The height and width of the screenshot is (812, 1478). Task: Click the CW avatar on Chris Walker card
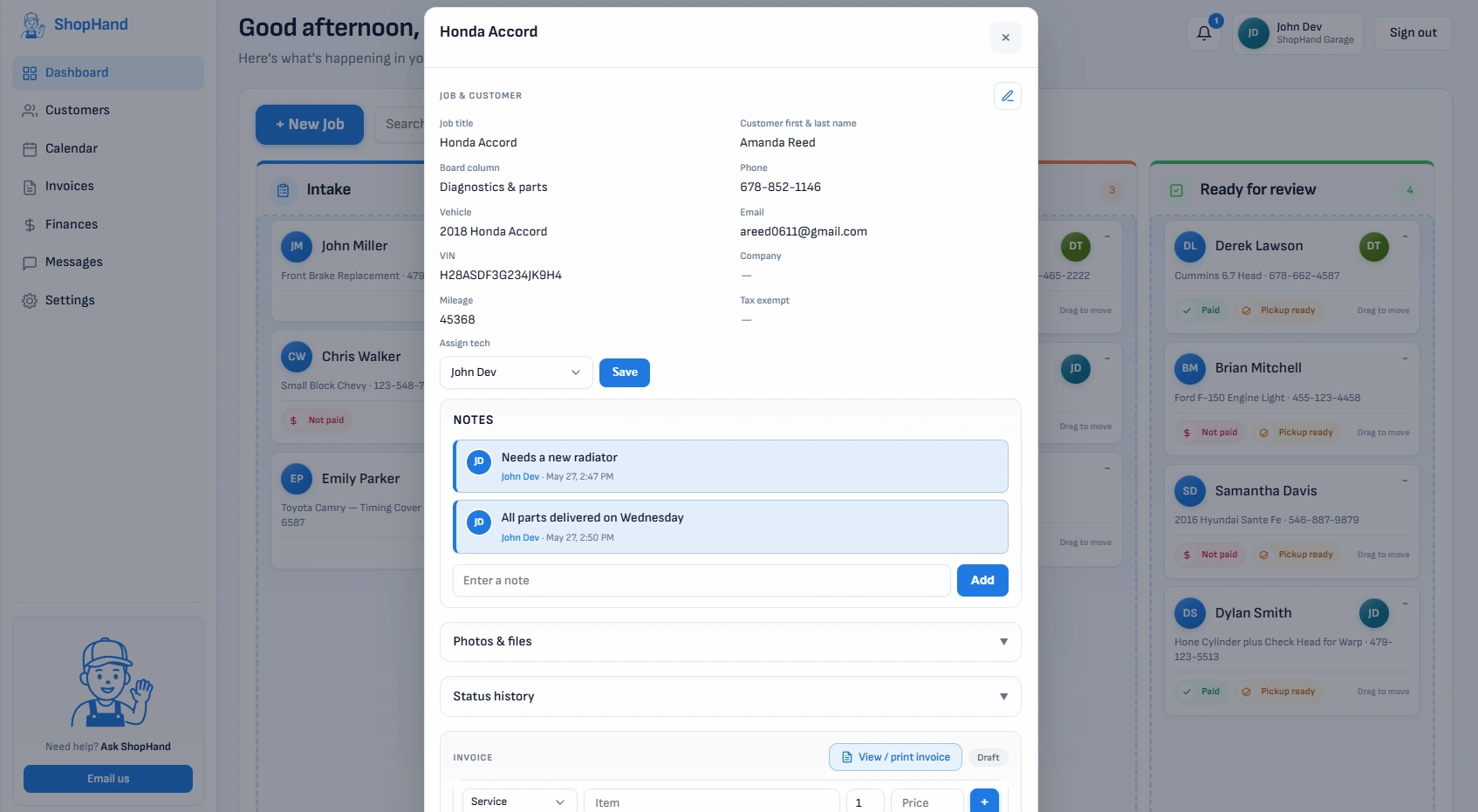click(297, 357)
